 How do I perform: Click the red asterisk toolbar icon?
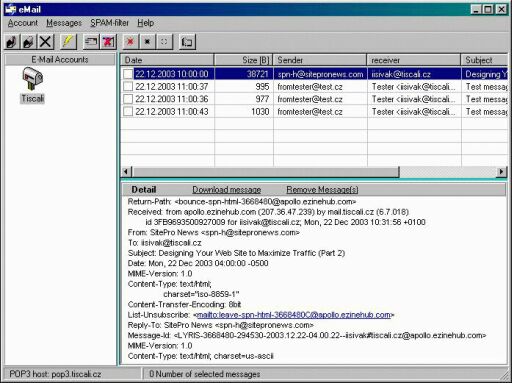click(130, 42)
